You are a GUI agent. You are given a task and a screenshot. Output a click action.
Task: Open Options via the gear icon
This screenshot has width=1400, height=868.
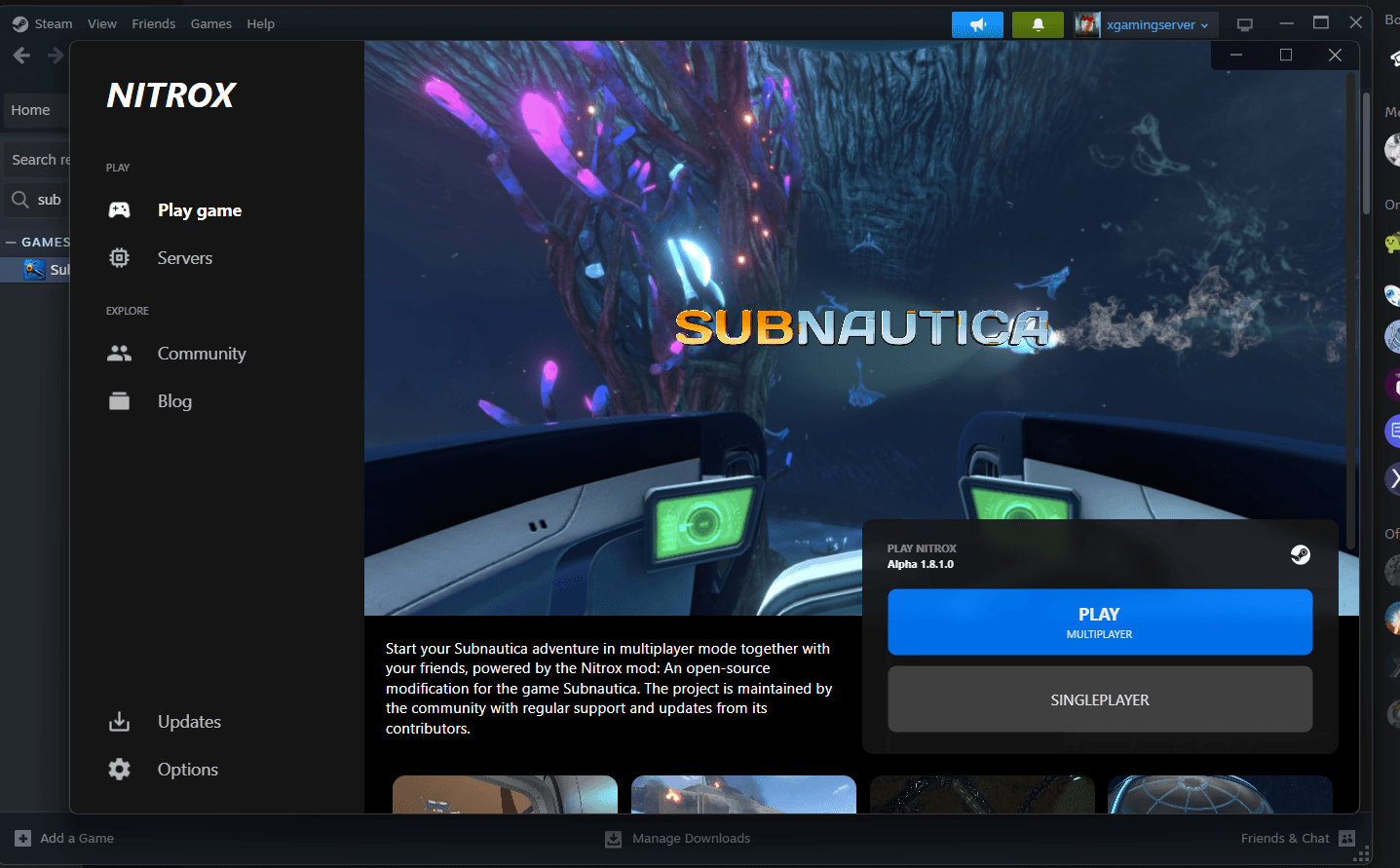tap(119, 770)
